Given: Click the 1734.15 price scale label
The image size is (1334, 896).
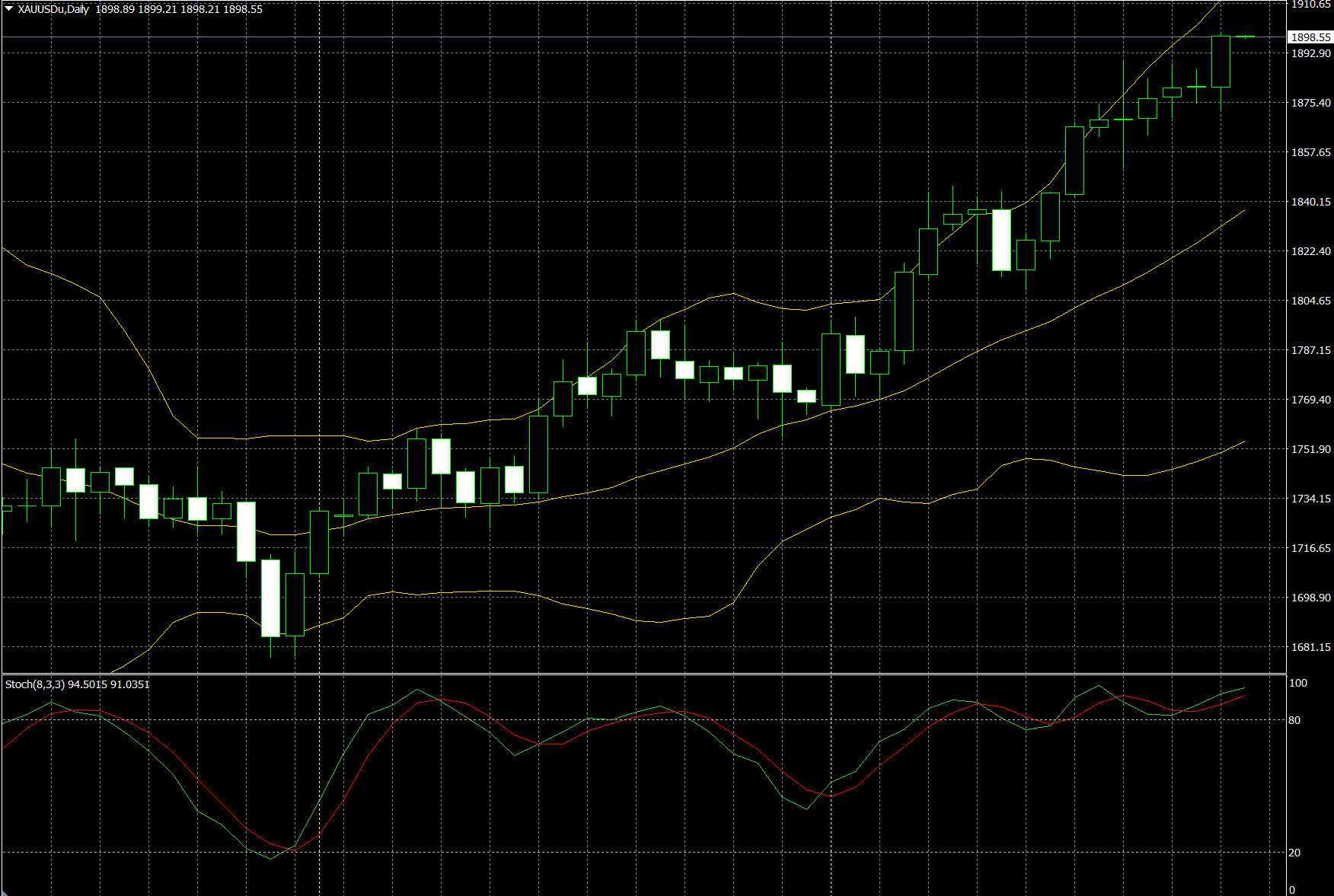Looking at the screenshot, I should (1311, 499).
